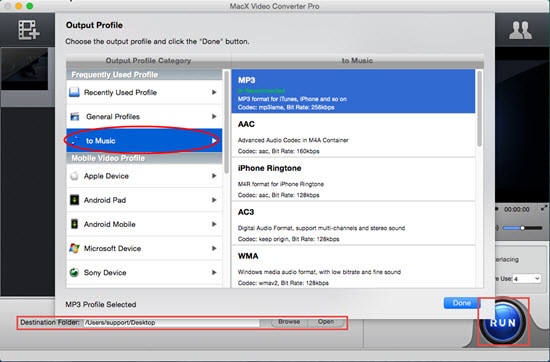Click the Android Mobile icon
550x362 pixels.
coord(74,224)
